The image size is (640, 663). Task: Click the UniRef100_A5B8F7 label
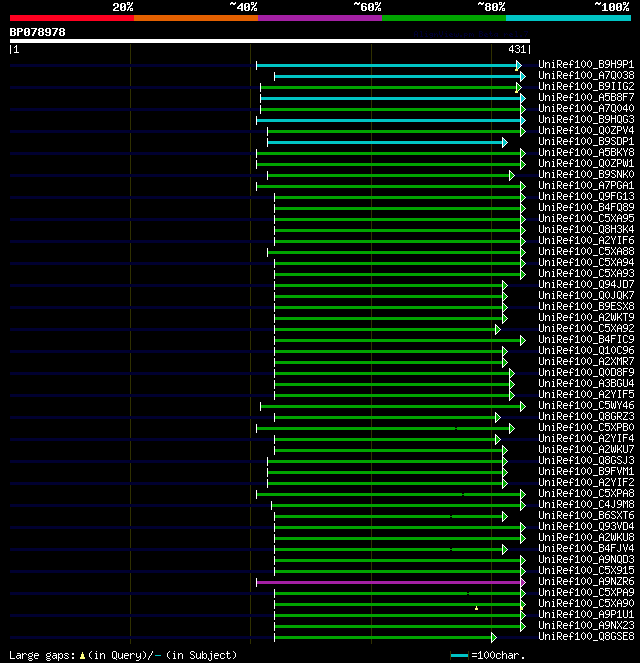click(586, 97)
